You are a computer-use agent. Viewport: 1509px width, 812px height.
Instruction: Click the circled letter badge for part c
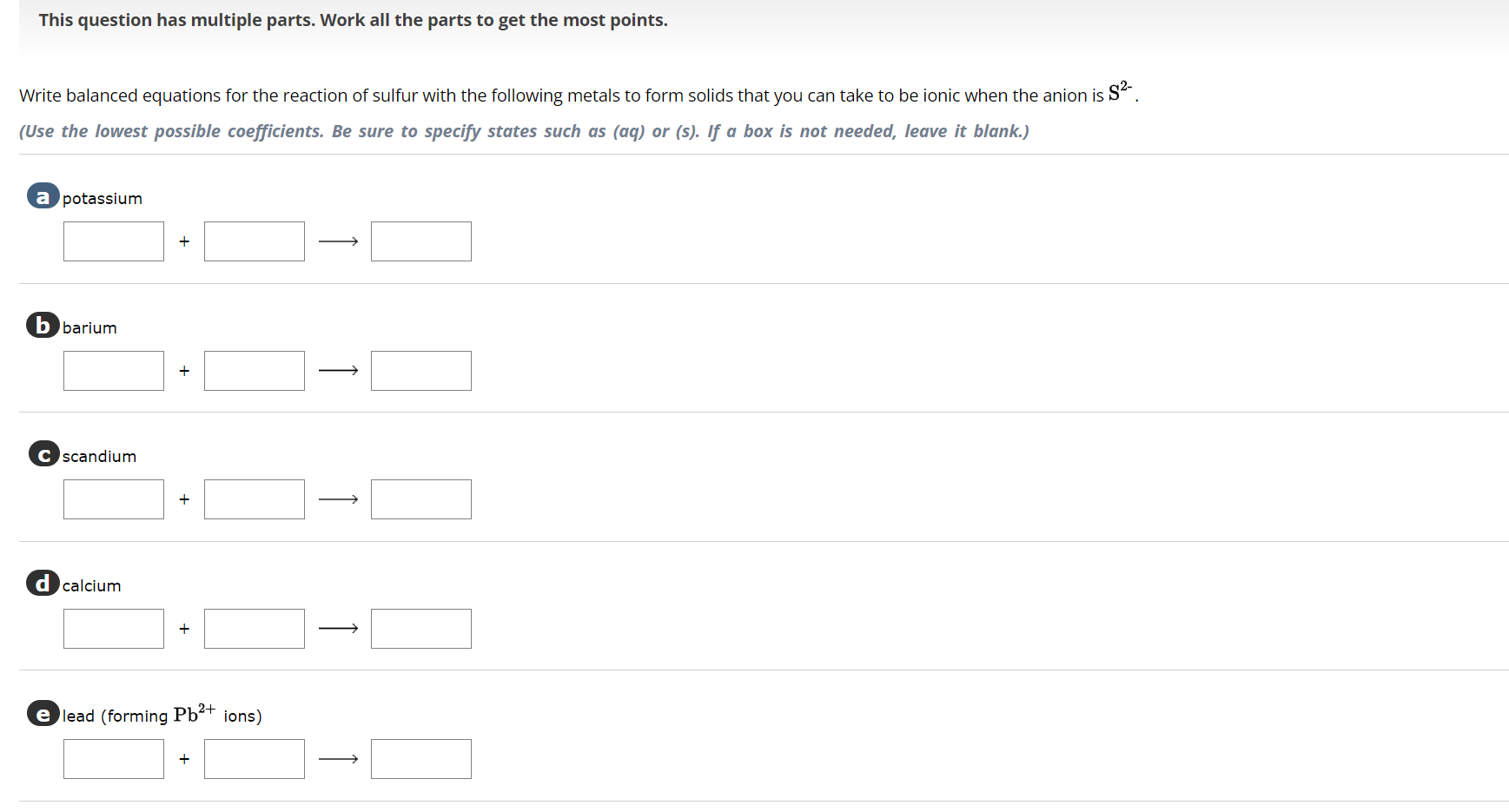pos(42,455)
